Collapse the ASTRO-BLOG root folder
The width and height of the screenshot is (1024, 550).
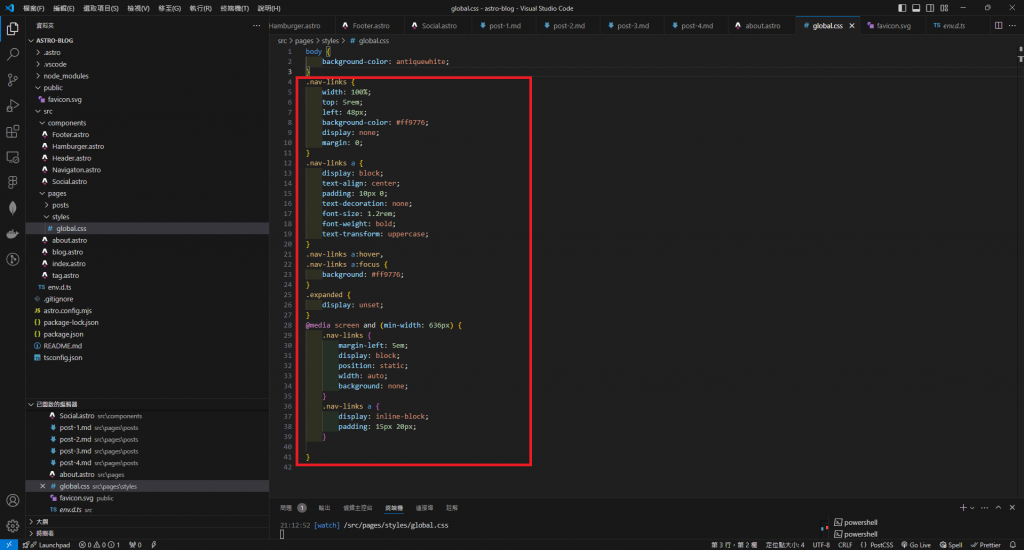click(x=31, y=40)
